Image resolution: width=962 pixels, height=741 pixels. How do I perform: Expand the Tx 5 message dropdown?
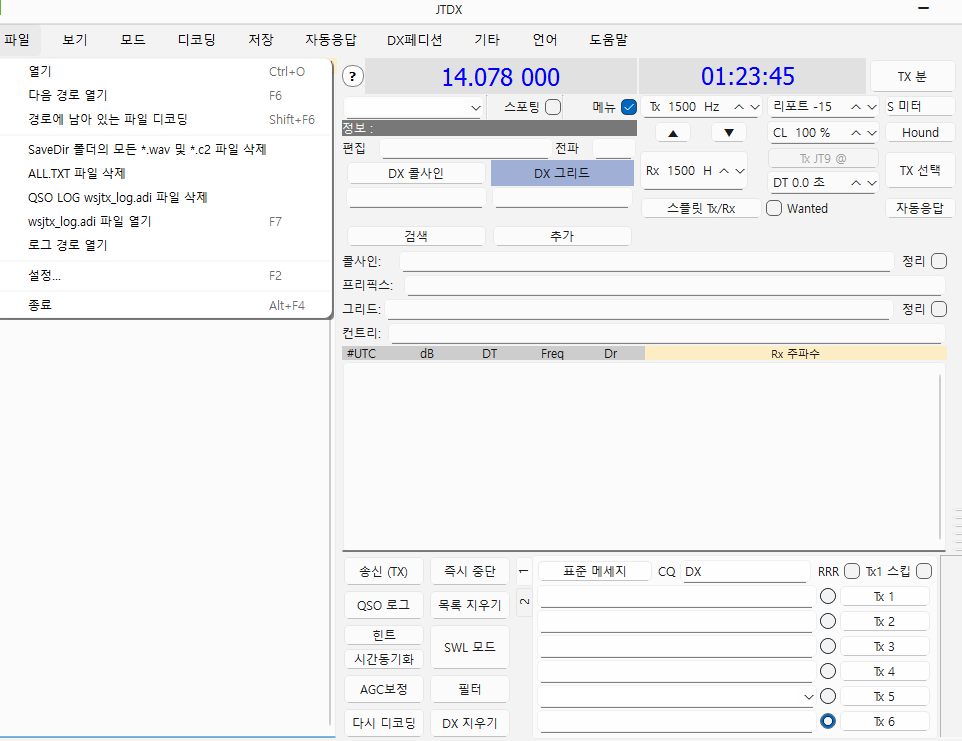(808, 697)
